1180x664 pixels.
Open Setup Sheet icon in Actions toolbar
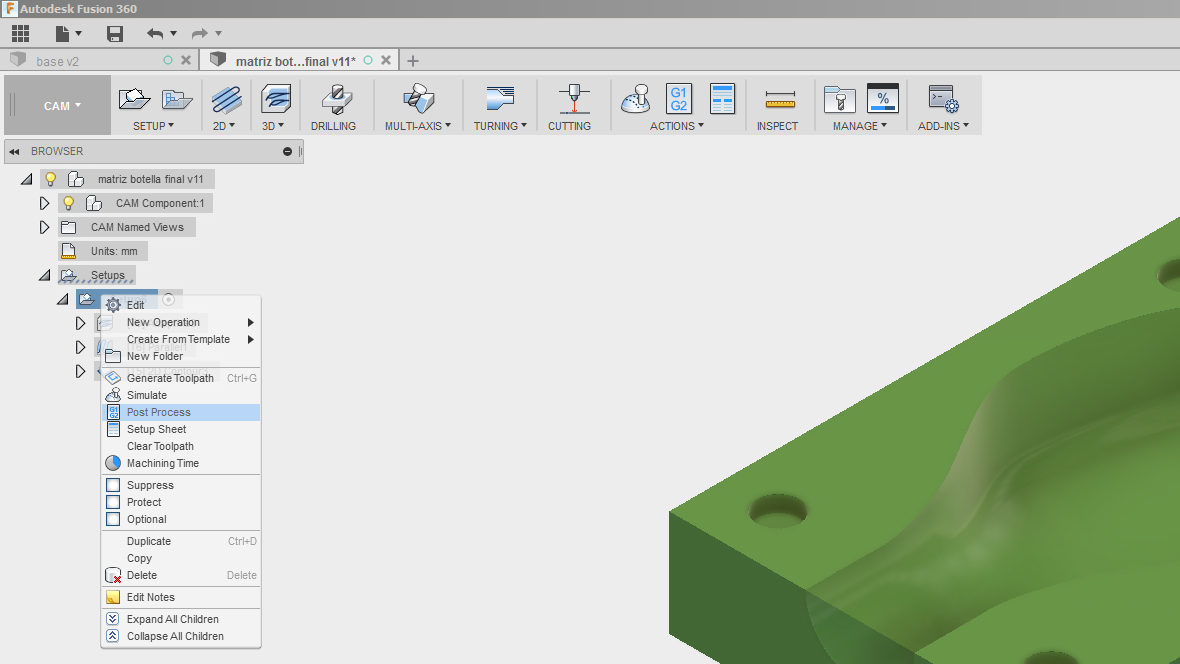[722, 99]
